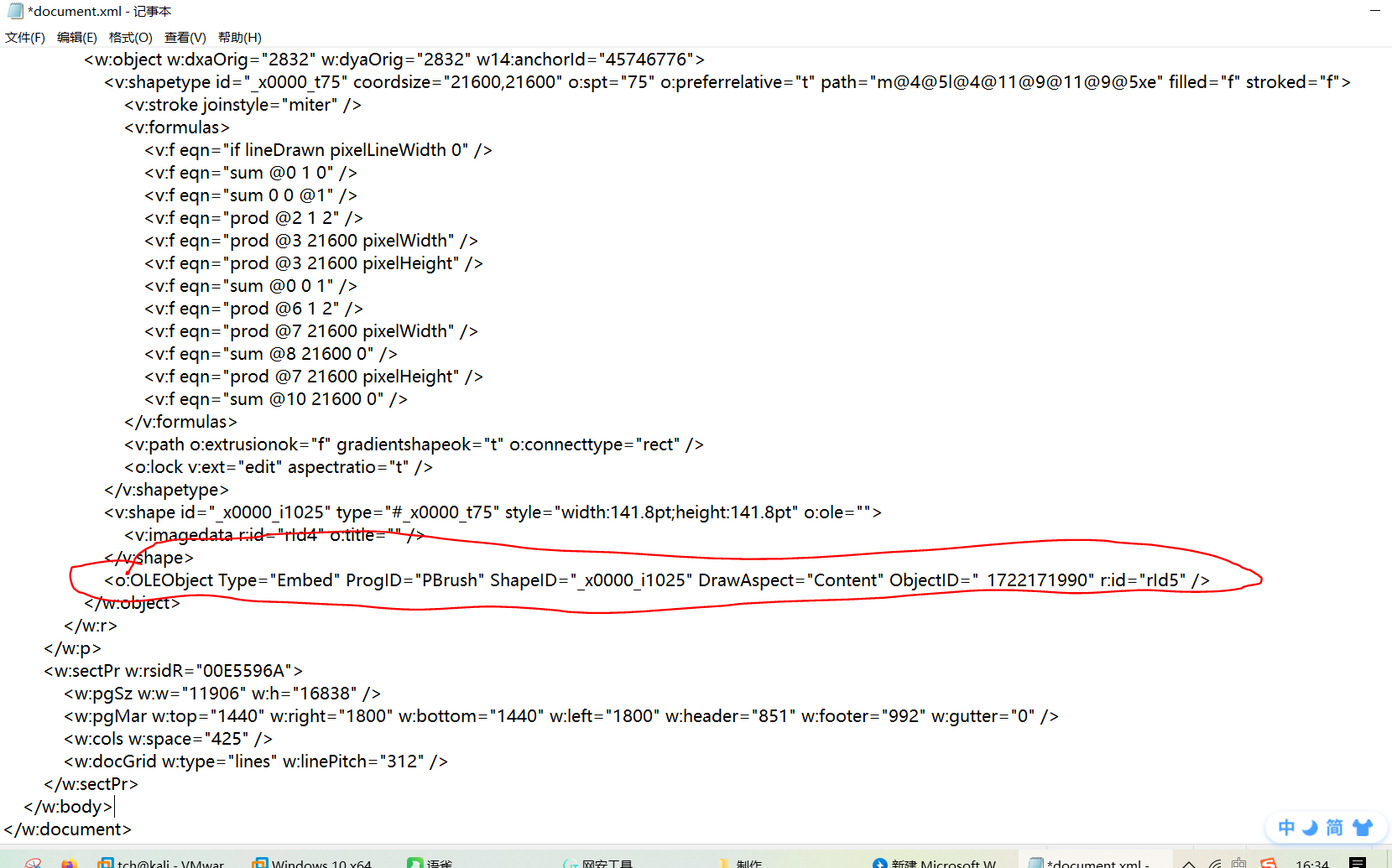Place the cursor after the </w:body> tag
Image resolution: width=1392 pixels, height=868 pixels.
point(116,806)
